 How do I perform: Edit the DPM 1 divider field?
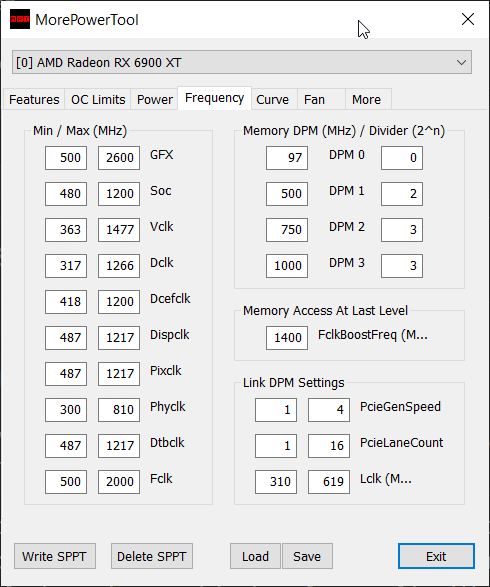pyautogui.click(x=402, y=194)
